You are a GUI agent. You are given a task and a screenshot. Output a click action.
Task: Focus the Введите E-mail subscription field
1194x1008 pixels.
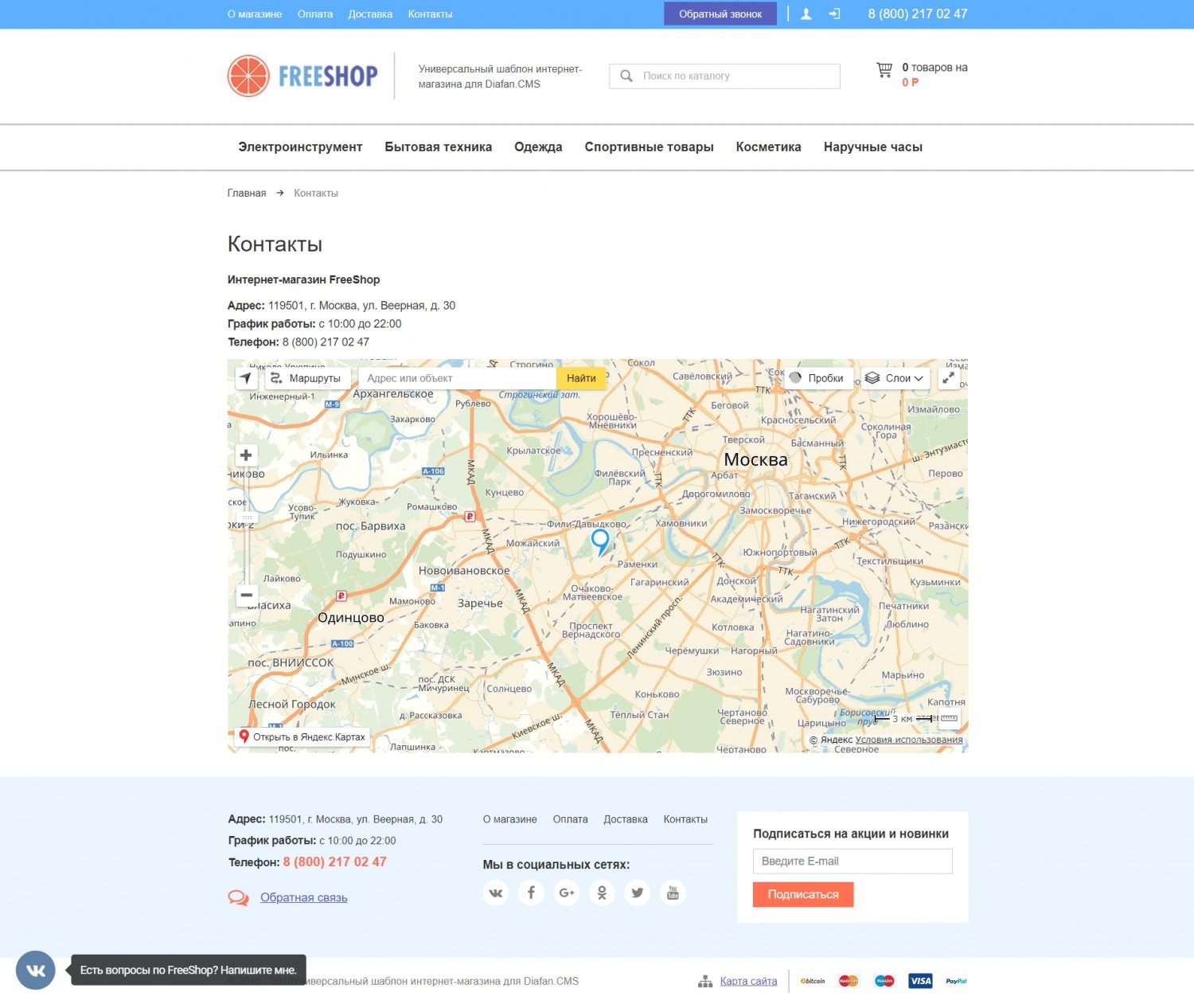coord(853,861)
